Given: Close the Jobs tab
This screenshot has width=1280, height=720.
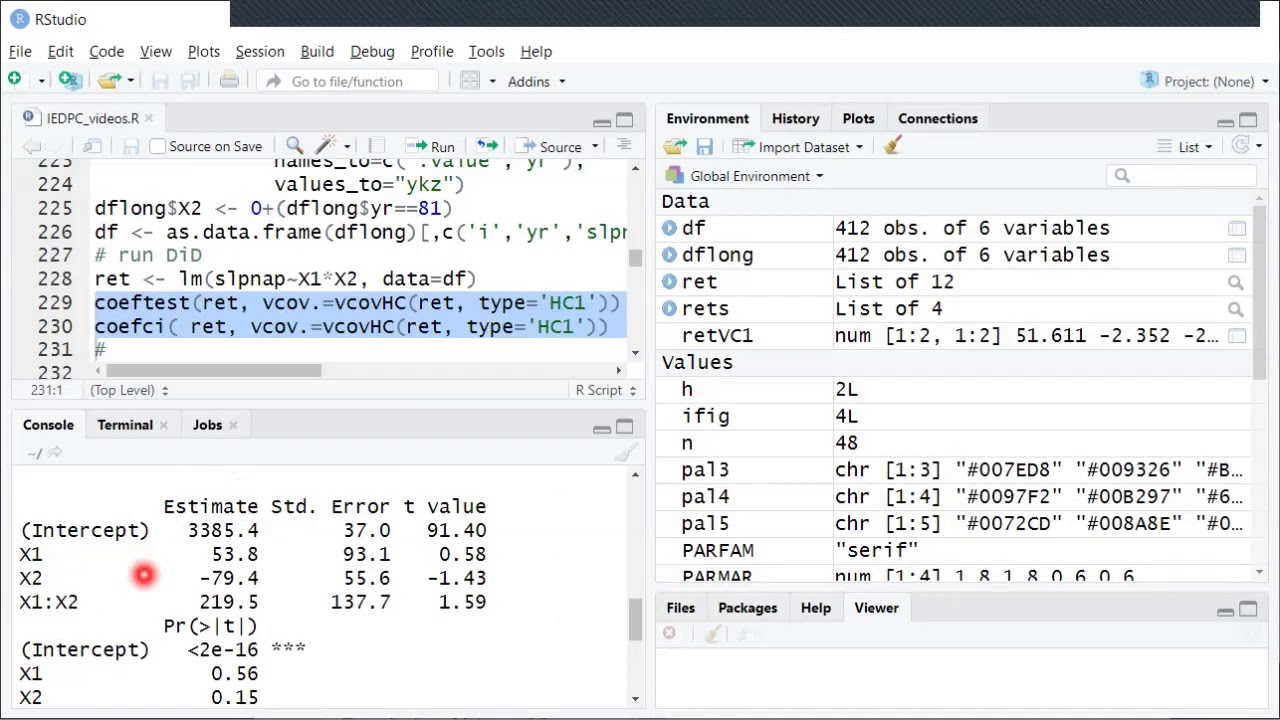Looking at the screenshot, I should coord(233,425).
